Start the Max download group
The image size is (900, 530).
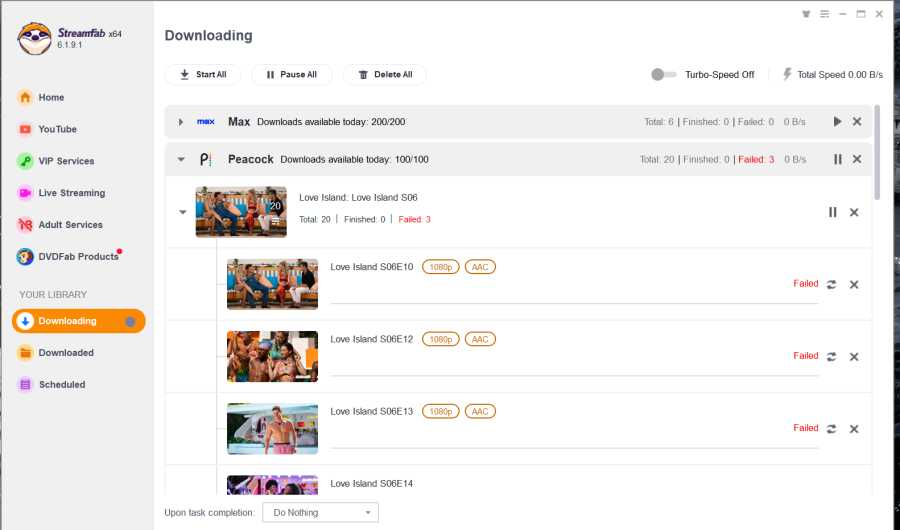[837, 122]
